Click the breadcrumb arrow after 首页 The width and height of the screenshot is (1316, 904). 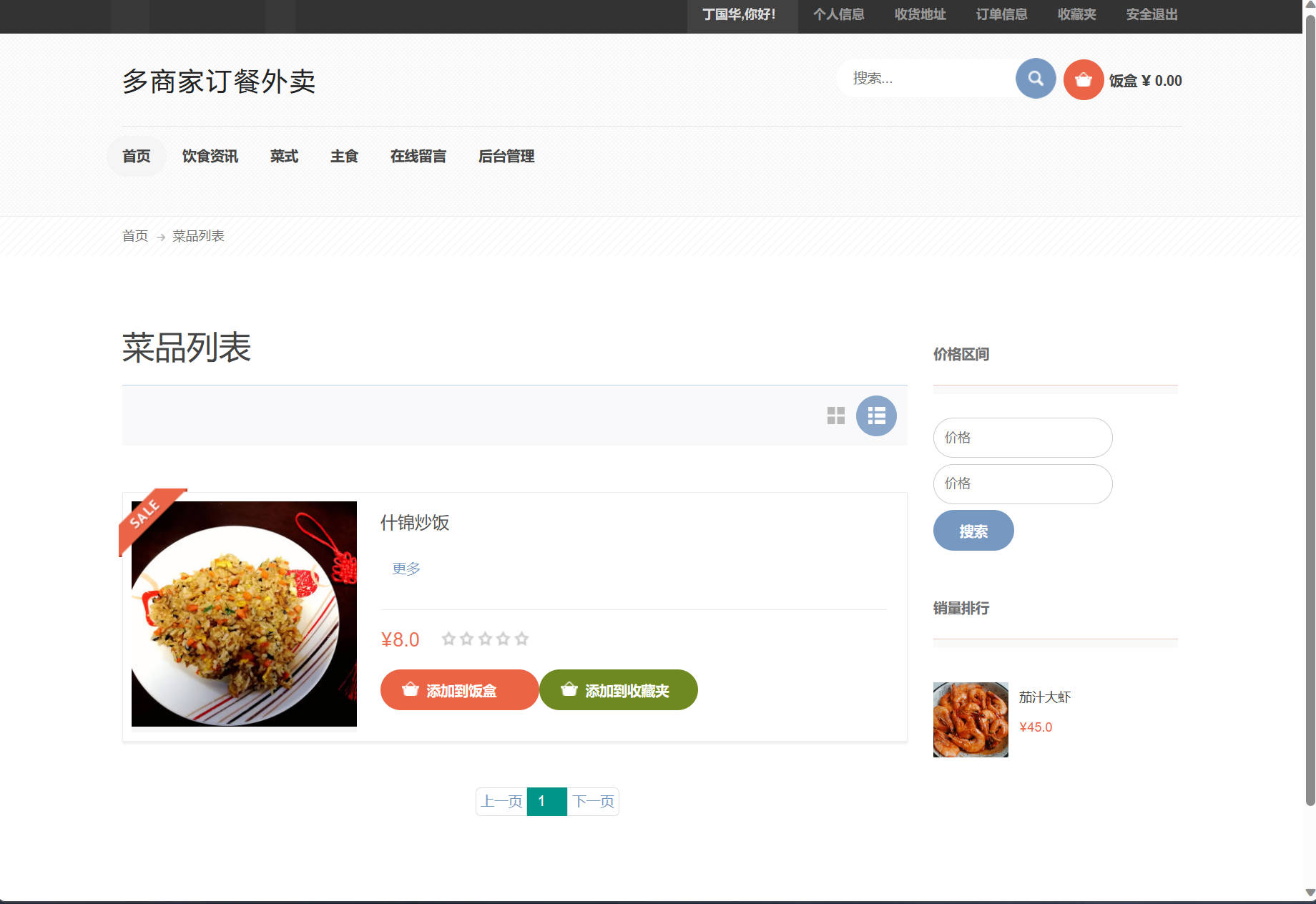pyautogui.click(x=159, y=235)
